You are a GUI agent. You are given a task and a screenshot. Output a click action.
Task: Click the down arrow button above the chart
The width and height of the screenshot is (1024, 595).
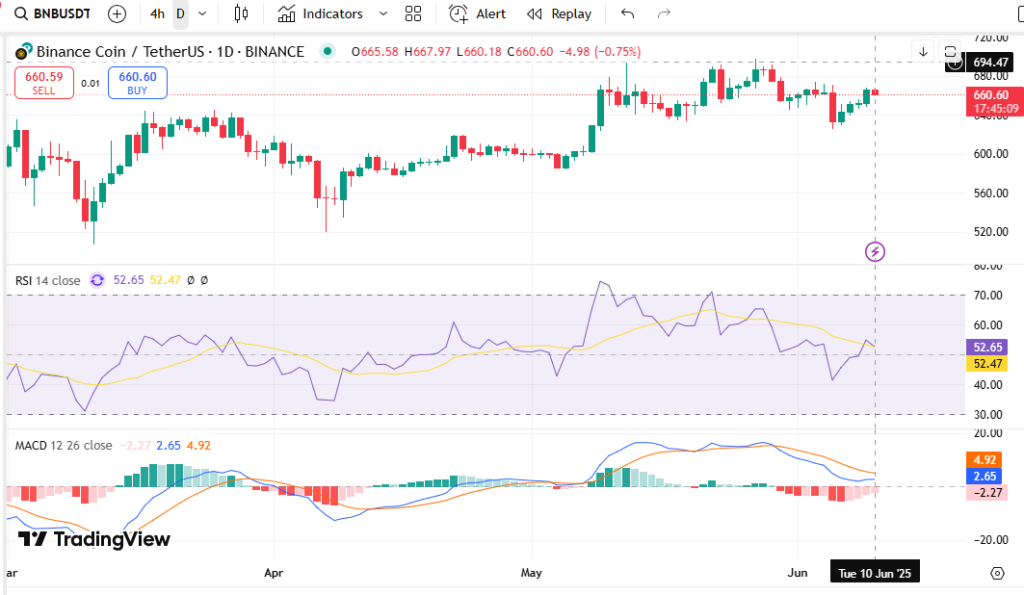[923, 52]
